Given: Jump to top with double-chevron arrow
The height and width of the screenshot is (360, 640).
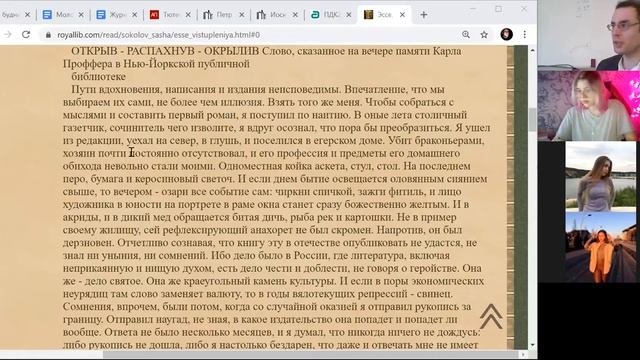Looking at the screenshot, I should click(x=491, y=316).
